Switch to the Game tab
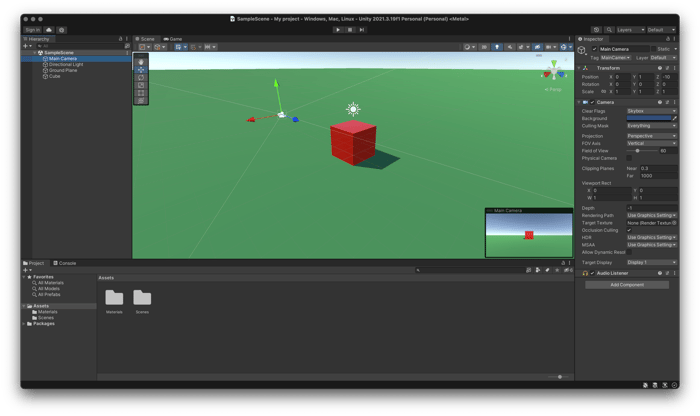This screenshot has width=700, height=416. [x=173, y=39]
